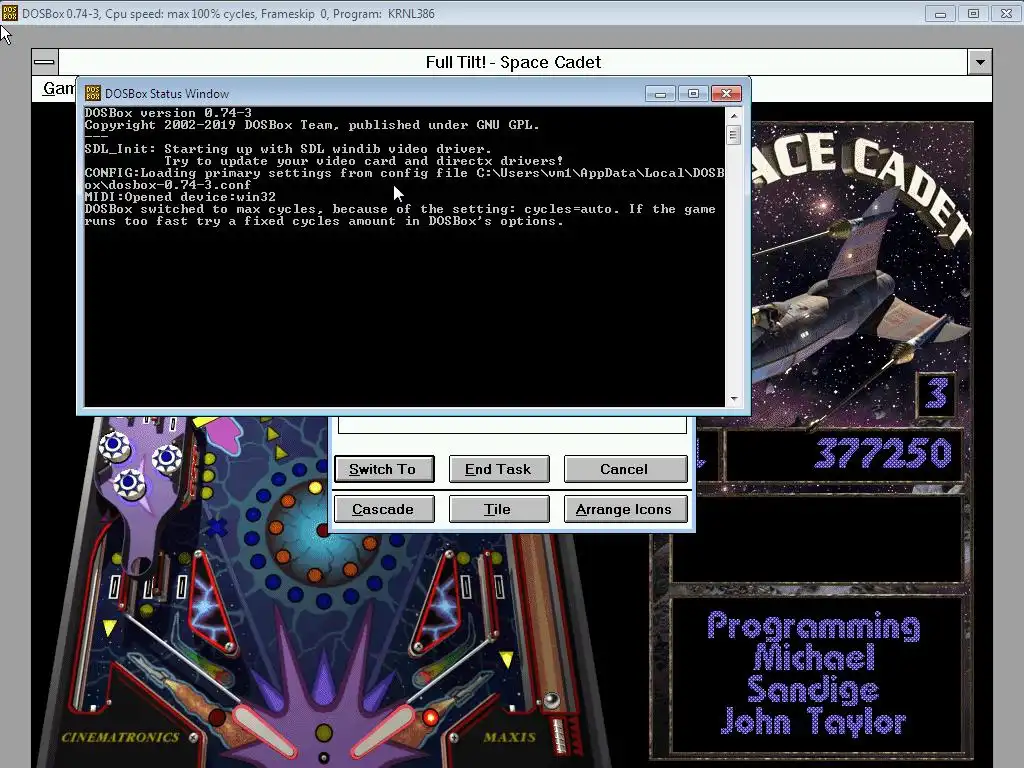Image resolution: width=1024 pixels, height=768 pixels.
Task: Click the Full Tilt! - Space Cadet title
Action: click(x=513, y=62)
